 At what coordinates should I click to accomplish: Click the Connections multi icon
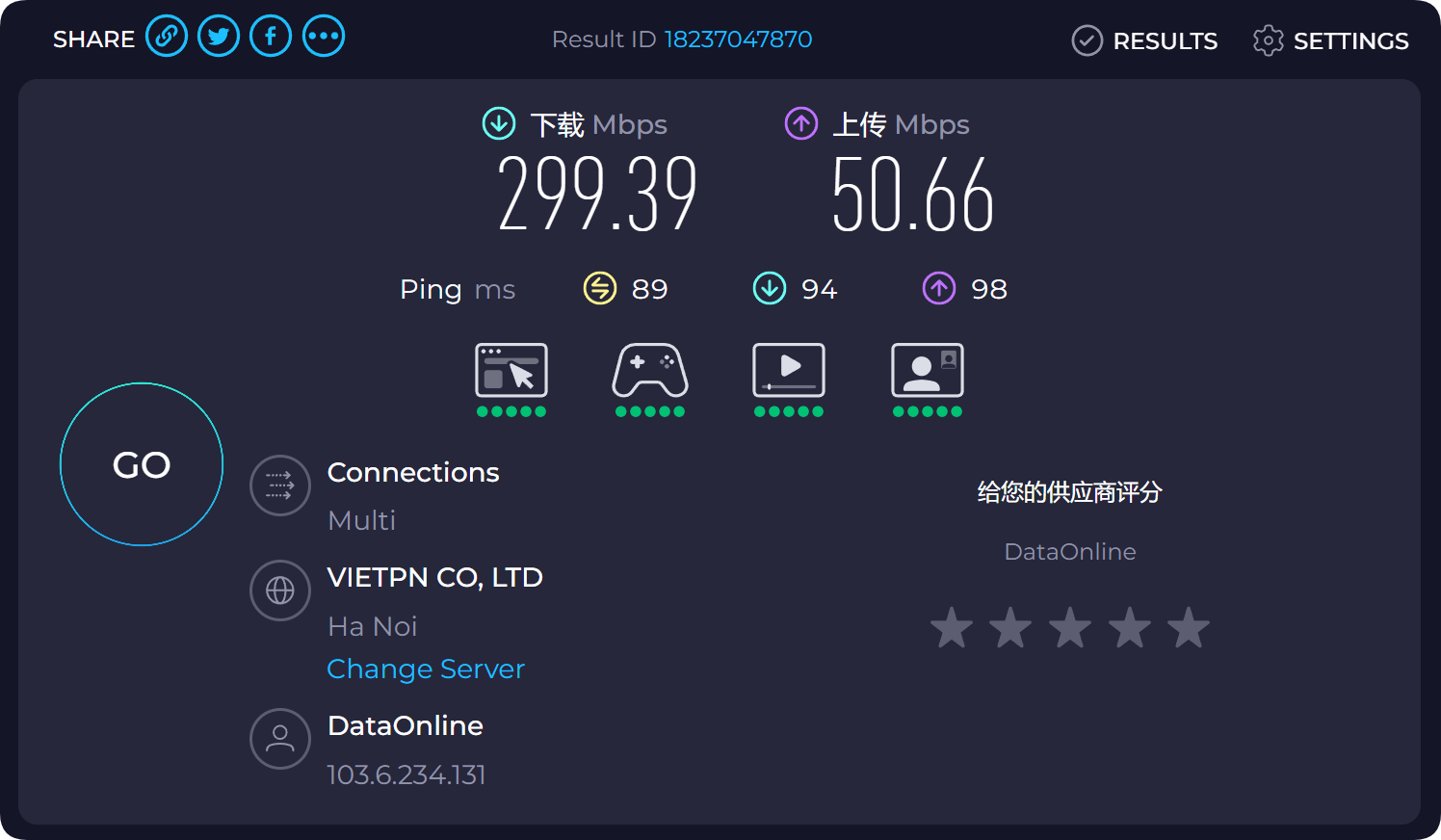click(x=280, y=486)
